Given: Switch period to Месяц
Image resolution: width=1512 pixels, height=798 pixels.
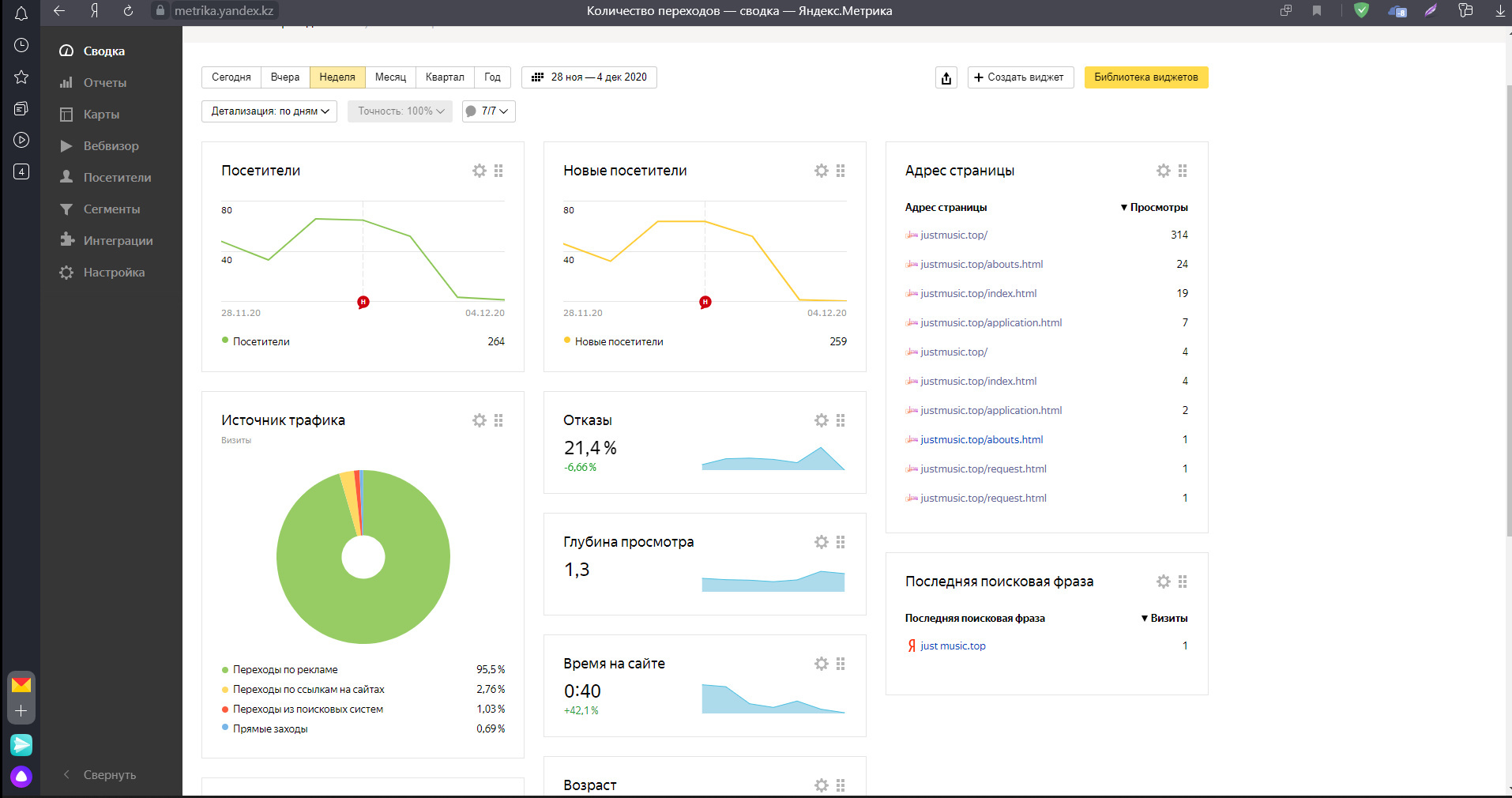Looking at the screenshot, I should coord(390,77).
